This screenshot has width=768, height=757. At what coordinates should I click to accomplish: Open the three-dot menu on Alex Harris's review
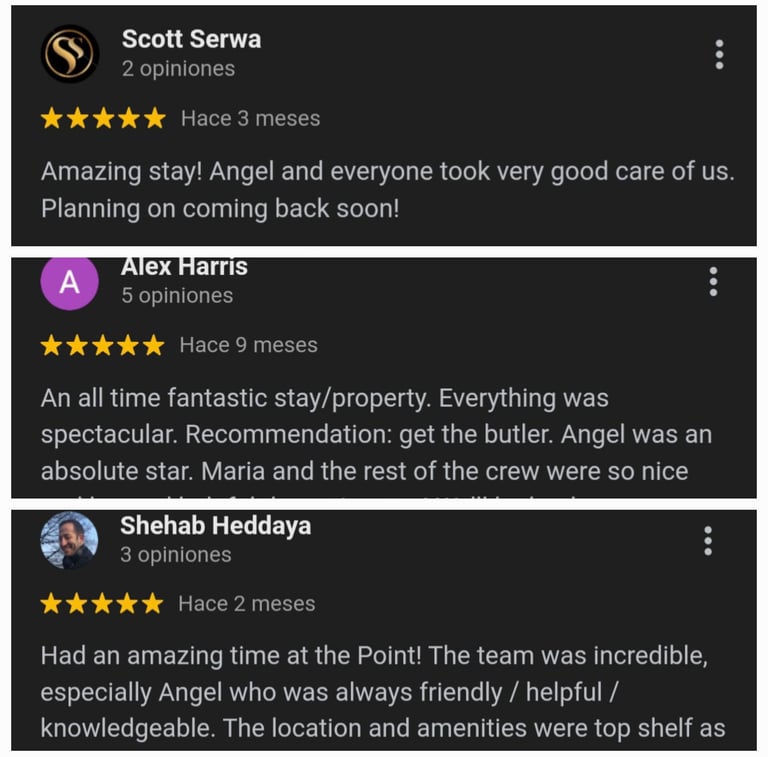(713, 282)
